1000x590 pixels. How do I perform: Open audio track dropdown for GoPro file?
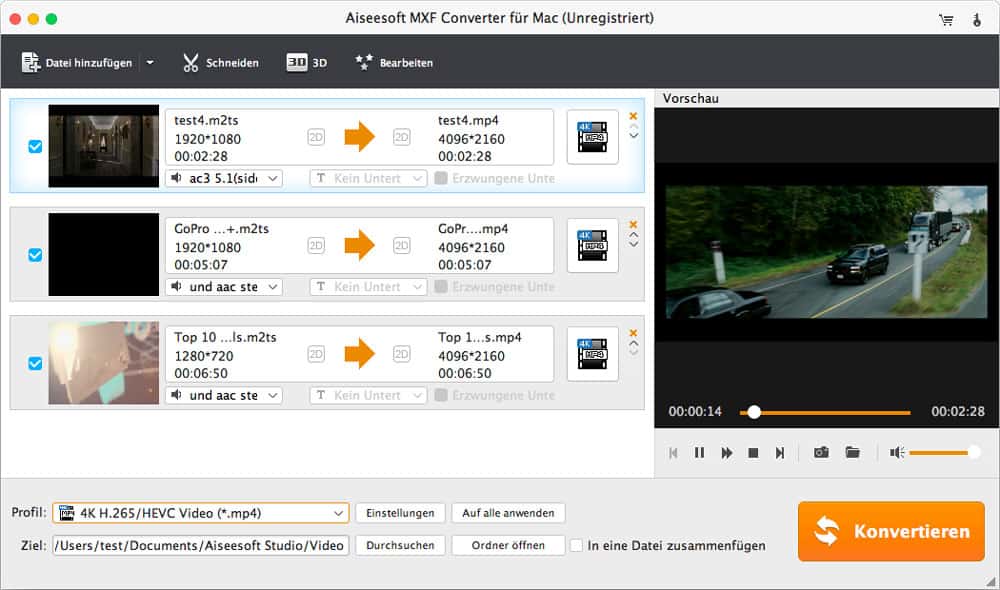[x=224, y=287]
